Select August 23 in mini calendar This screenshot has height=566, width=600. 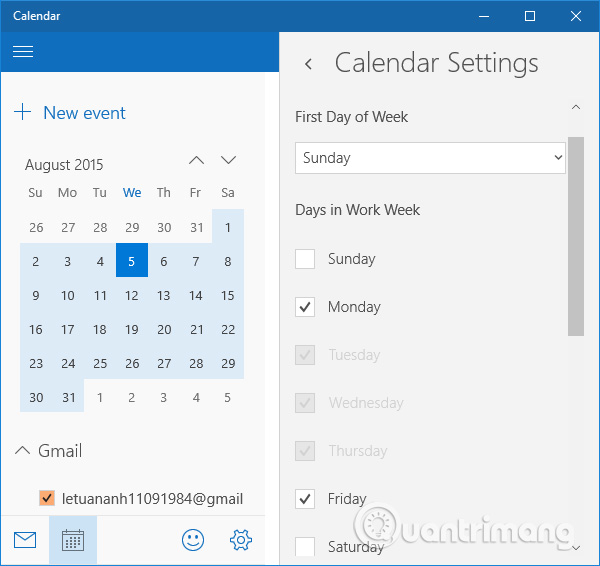36,363
